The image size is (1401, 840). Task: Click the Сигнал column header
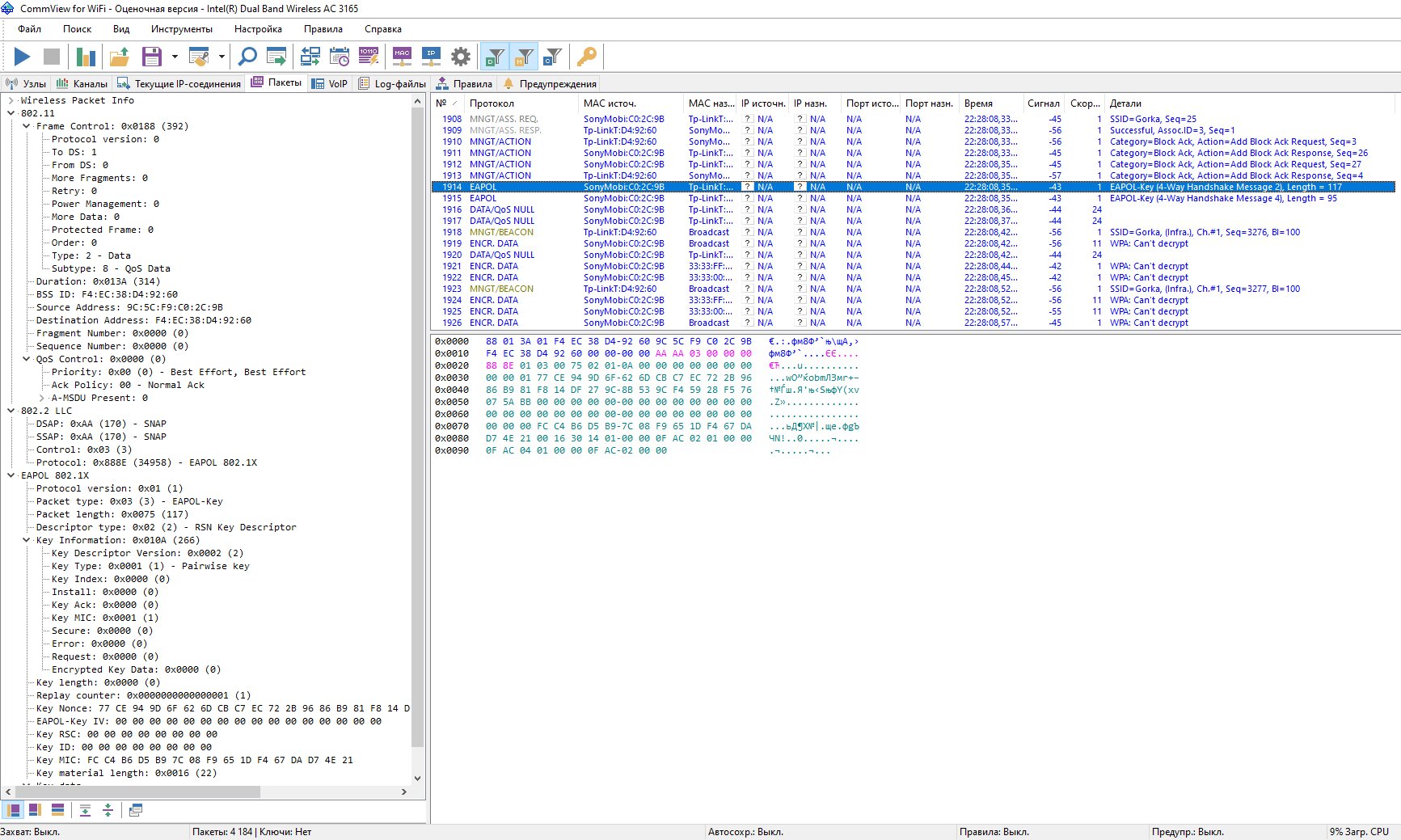click(1043, 103)
